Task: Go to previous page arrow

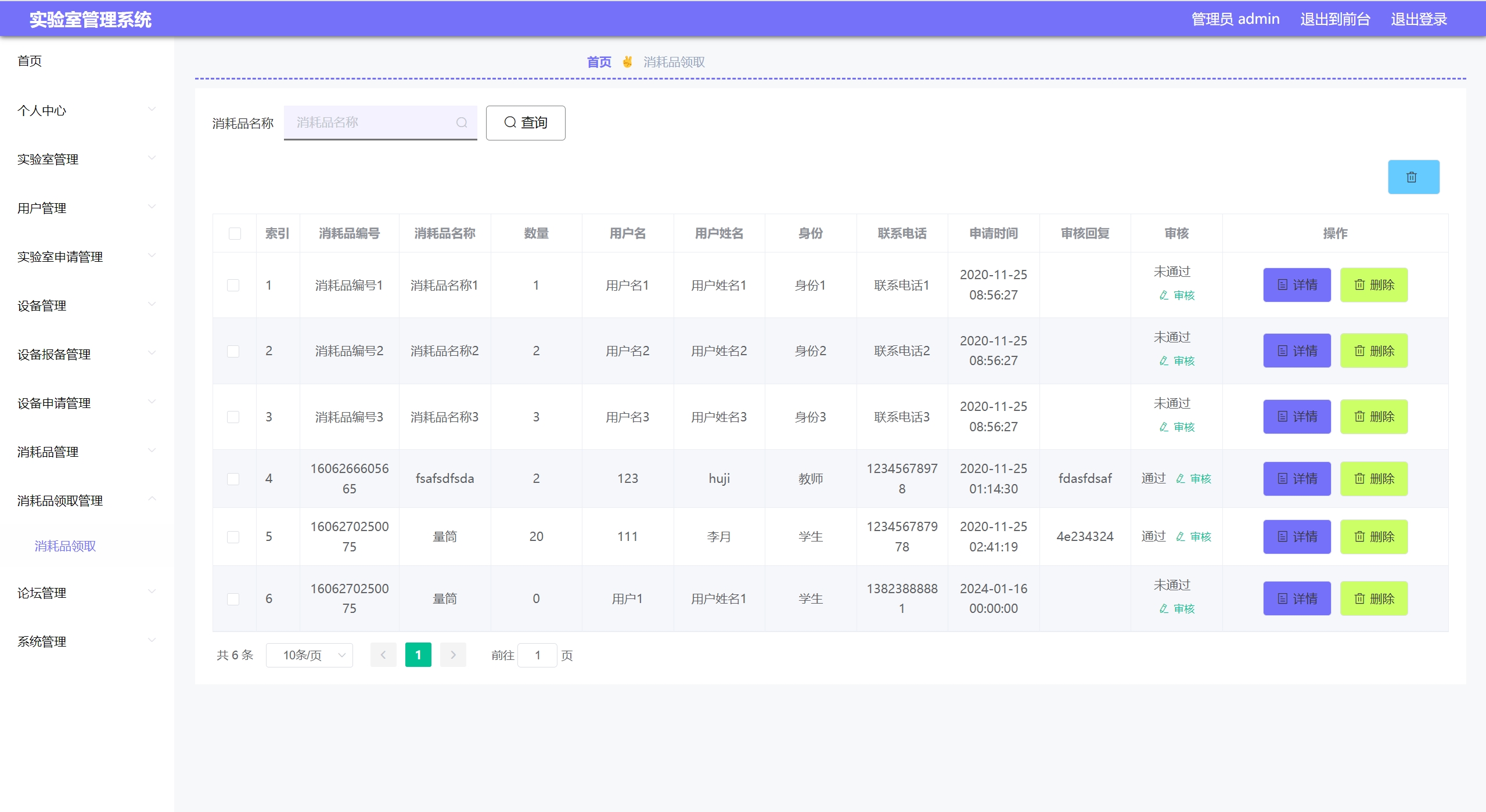Action: pyautogui.click(x=383, y=655)
